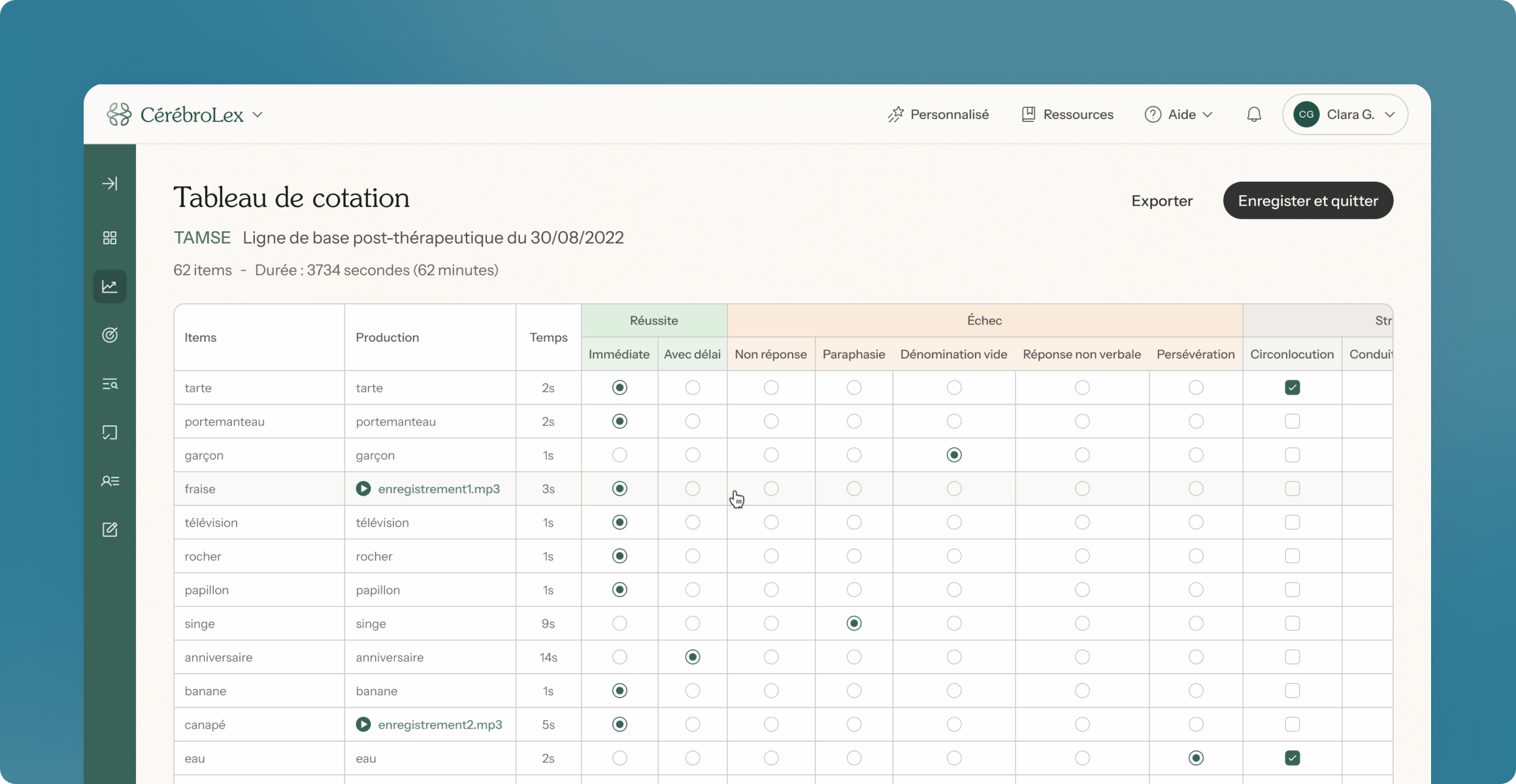Open the edit note icon in sidebar
The width and height of the screenshot is (1516, 784).
(110, 529)
